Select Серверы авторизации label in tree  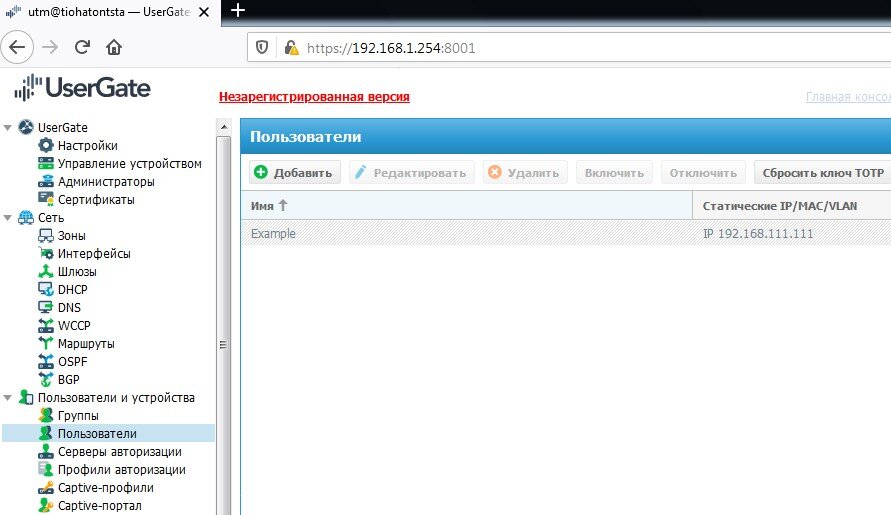click(x=120, y=452)
